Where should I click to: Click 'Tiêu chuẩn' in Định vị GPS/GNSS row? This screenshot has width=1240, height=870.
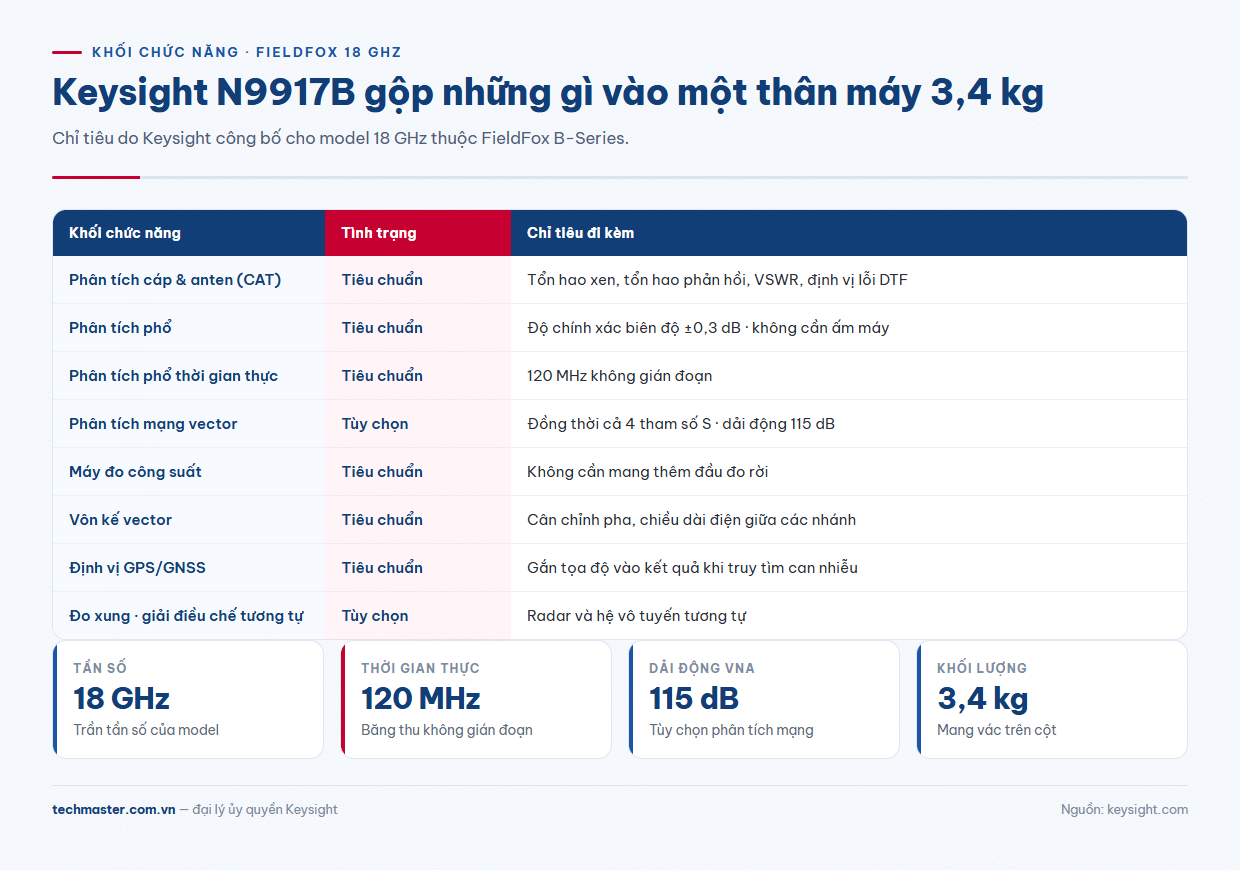click(382, 568)
